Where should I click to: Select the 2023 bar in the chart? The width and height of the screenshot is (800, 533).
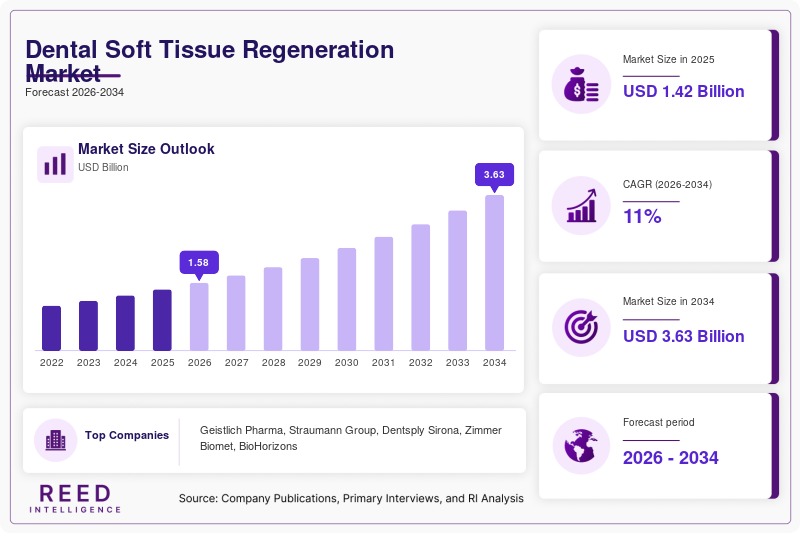pos(88,326)
